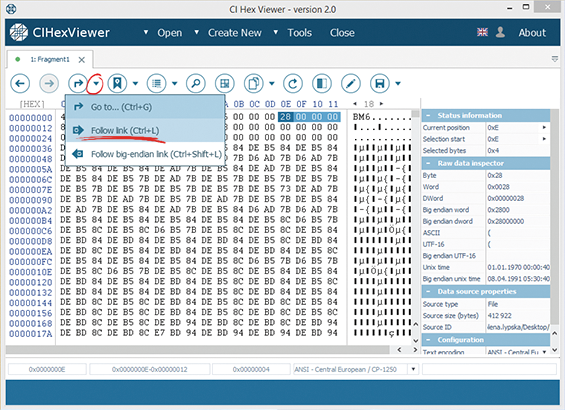This screenshot has height=410, width=565.
Task: Click the CIHexViewer logo
Action: click(x=59, y=33)
